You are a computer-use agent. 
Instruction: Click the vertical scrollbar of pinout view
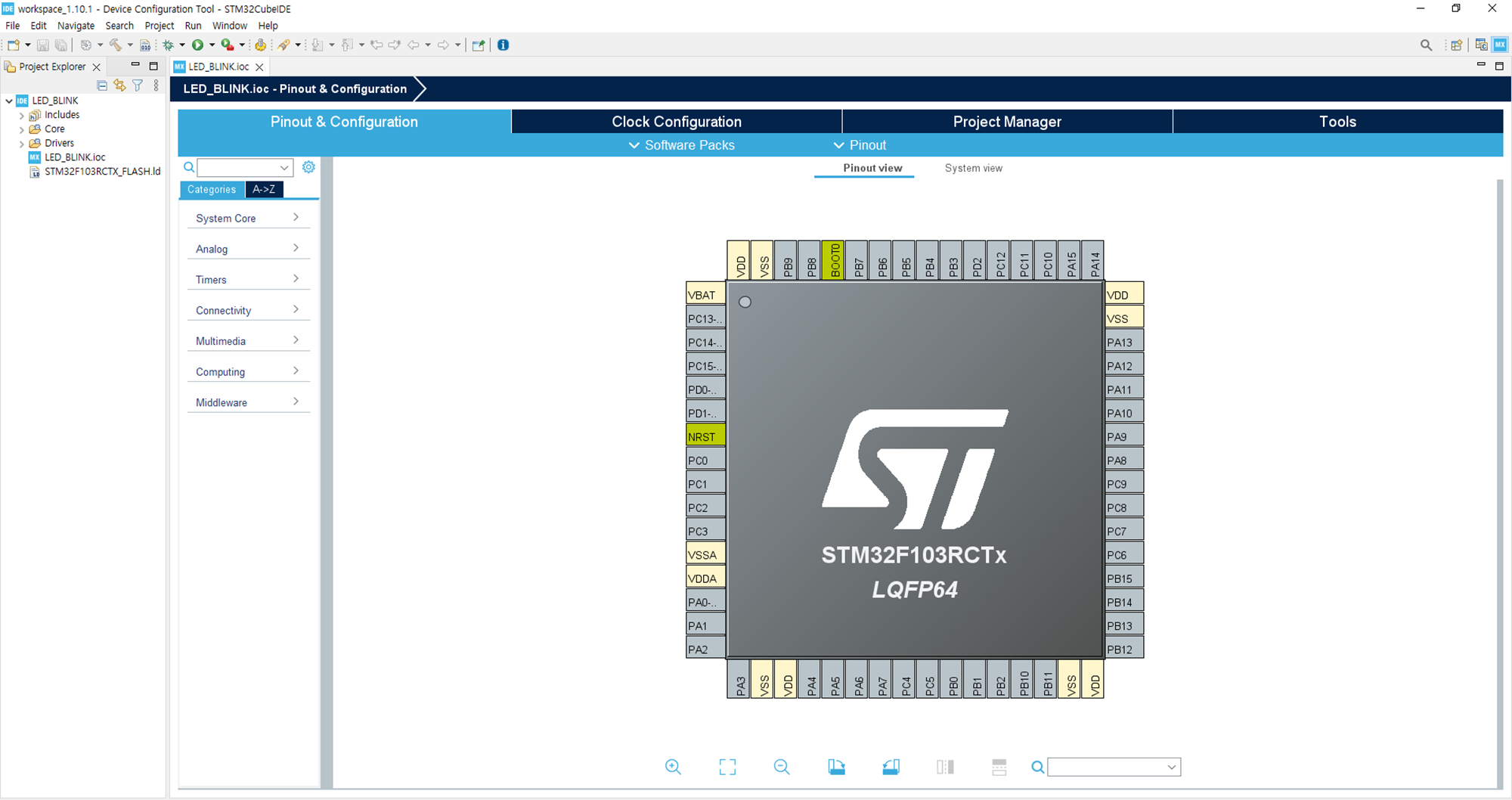(1500, 484)
